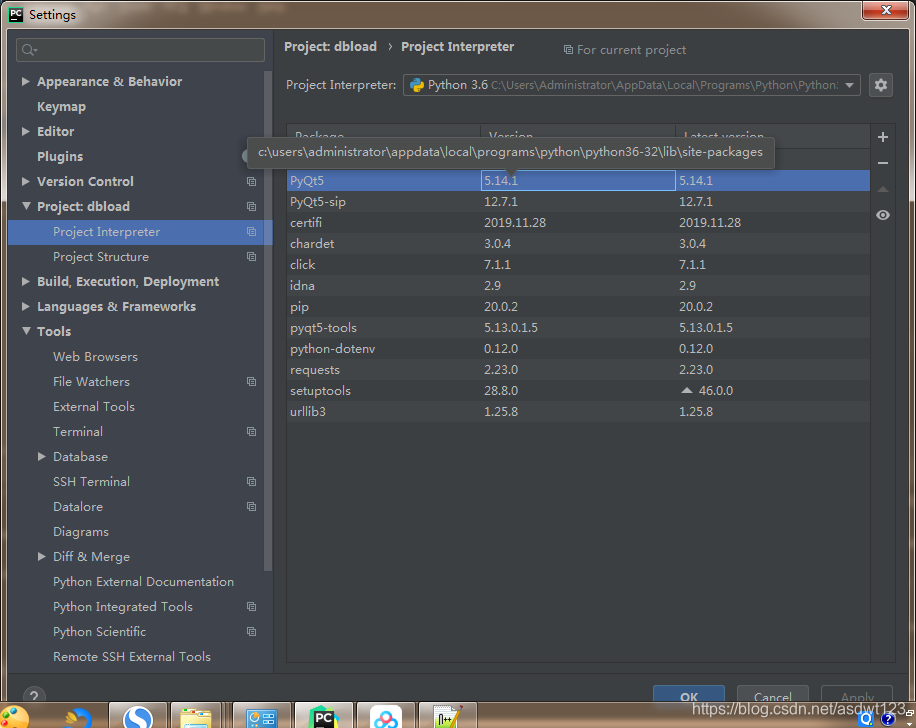The image size is (916, 728).
Task: Toggle the show early releases eye icon
Action: point(883,215)
